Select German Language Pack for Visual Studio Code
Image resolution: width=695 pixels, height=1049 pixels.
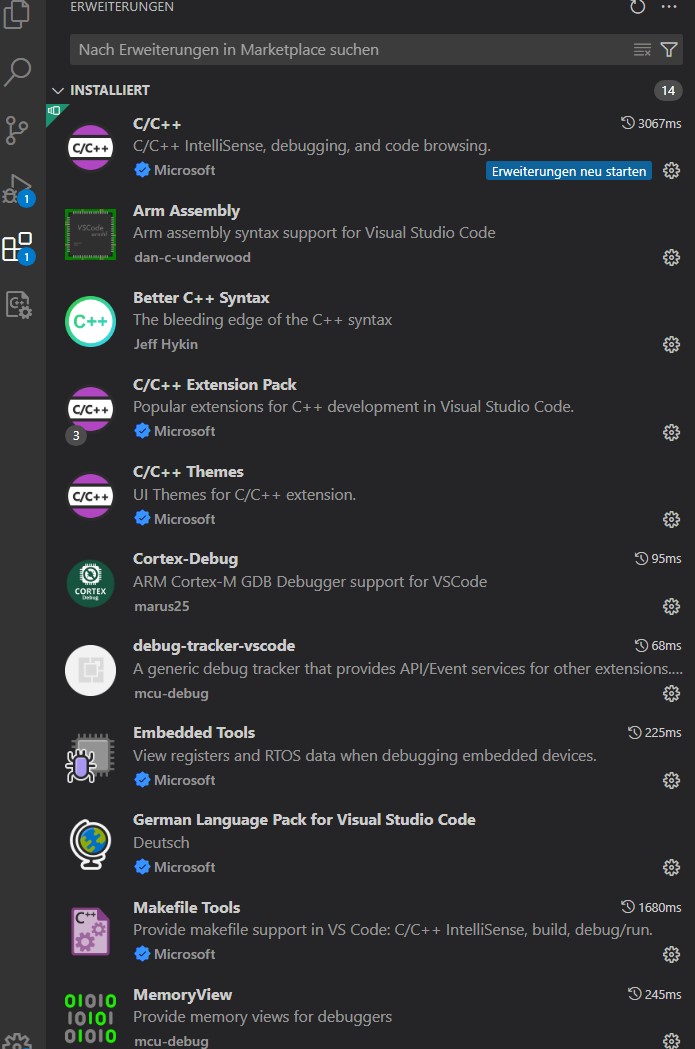(304, 820)
